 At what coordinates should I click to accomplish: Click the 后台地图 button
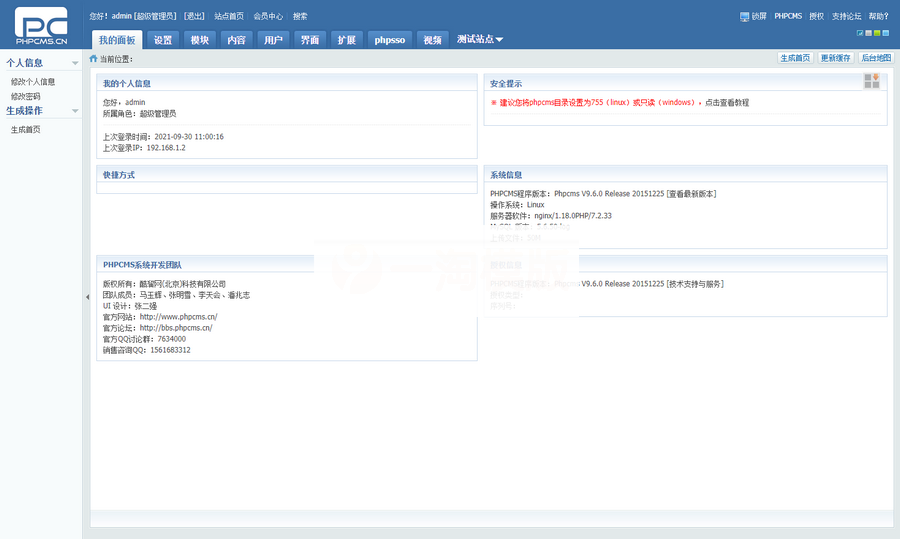click(876, 58)
